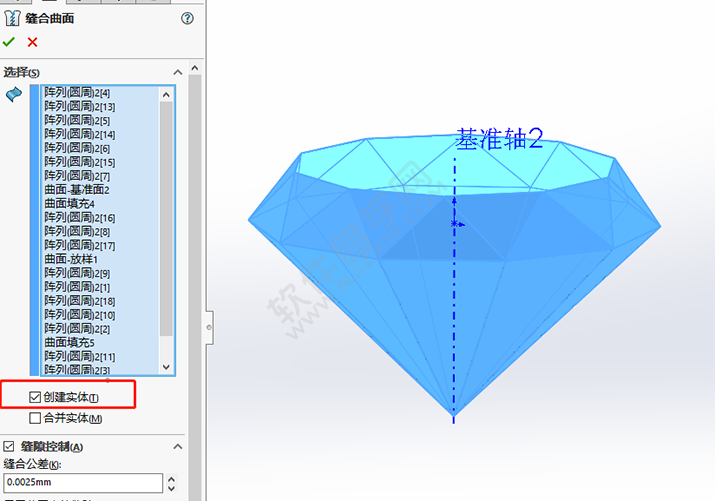Viewport: 715px width, 501px height.
Task: Select 阵列(圆周)2[11] in the list
Action: pyautogui.click(x=80, y=356)
